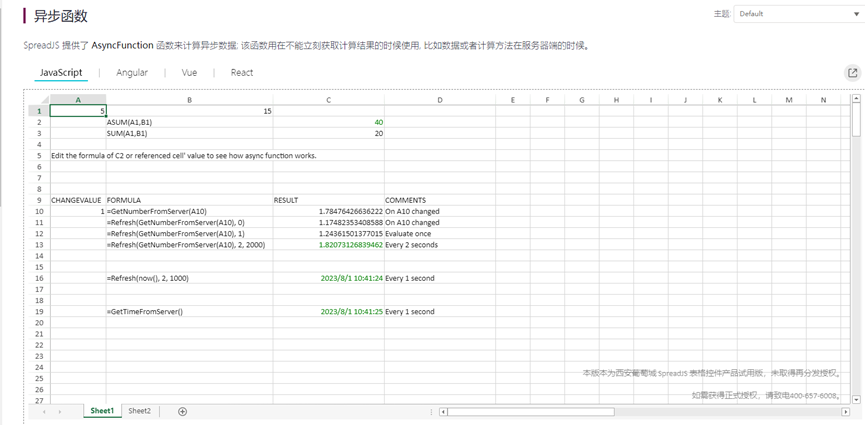Click horizontal scrollbar right arrow
Viewport: 865px width, 425px height.
tap(846, 412)
